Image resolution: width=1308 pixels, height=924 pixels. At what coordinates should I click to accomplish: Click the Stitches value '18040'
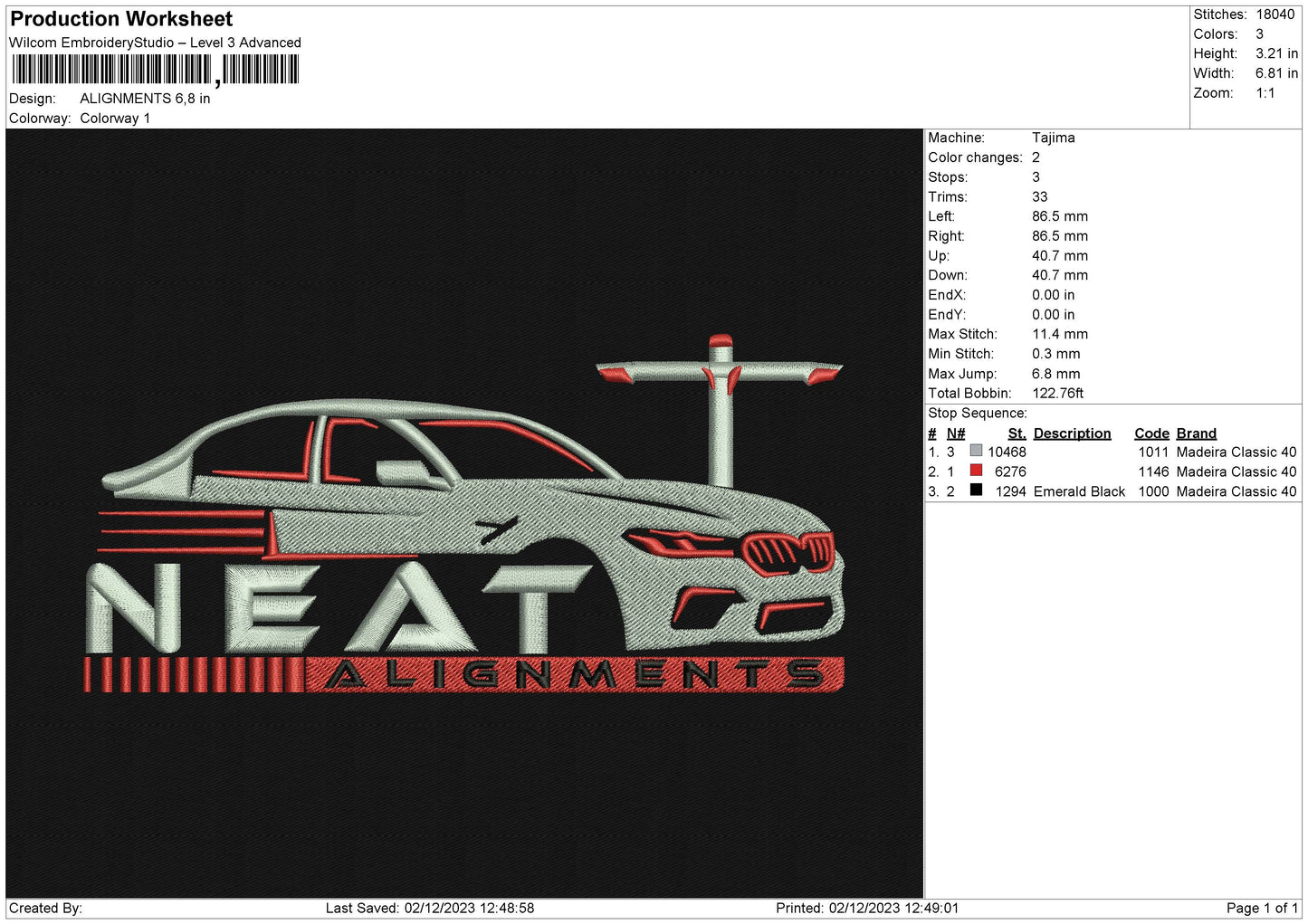point(1275,14)
